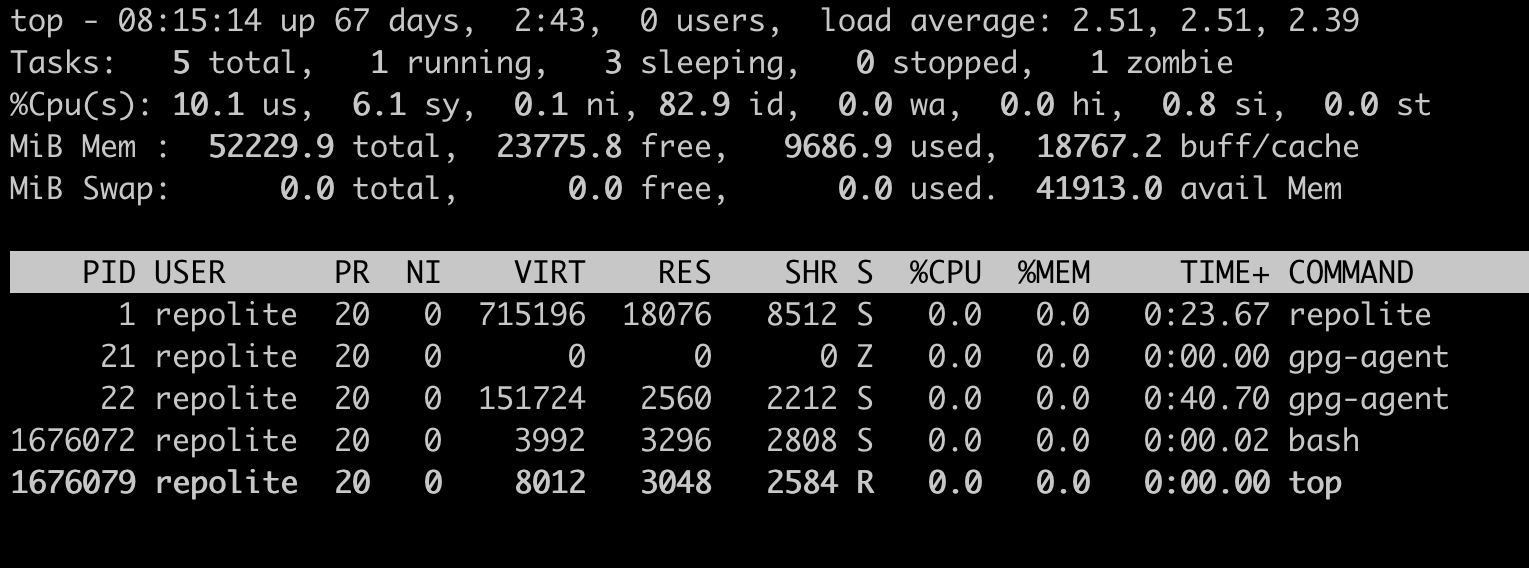Click the RES value 3048
Viewport: 1529px width, 568px height.
click(x=675, y=483)
